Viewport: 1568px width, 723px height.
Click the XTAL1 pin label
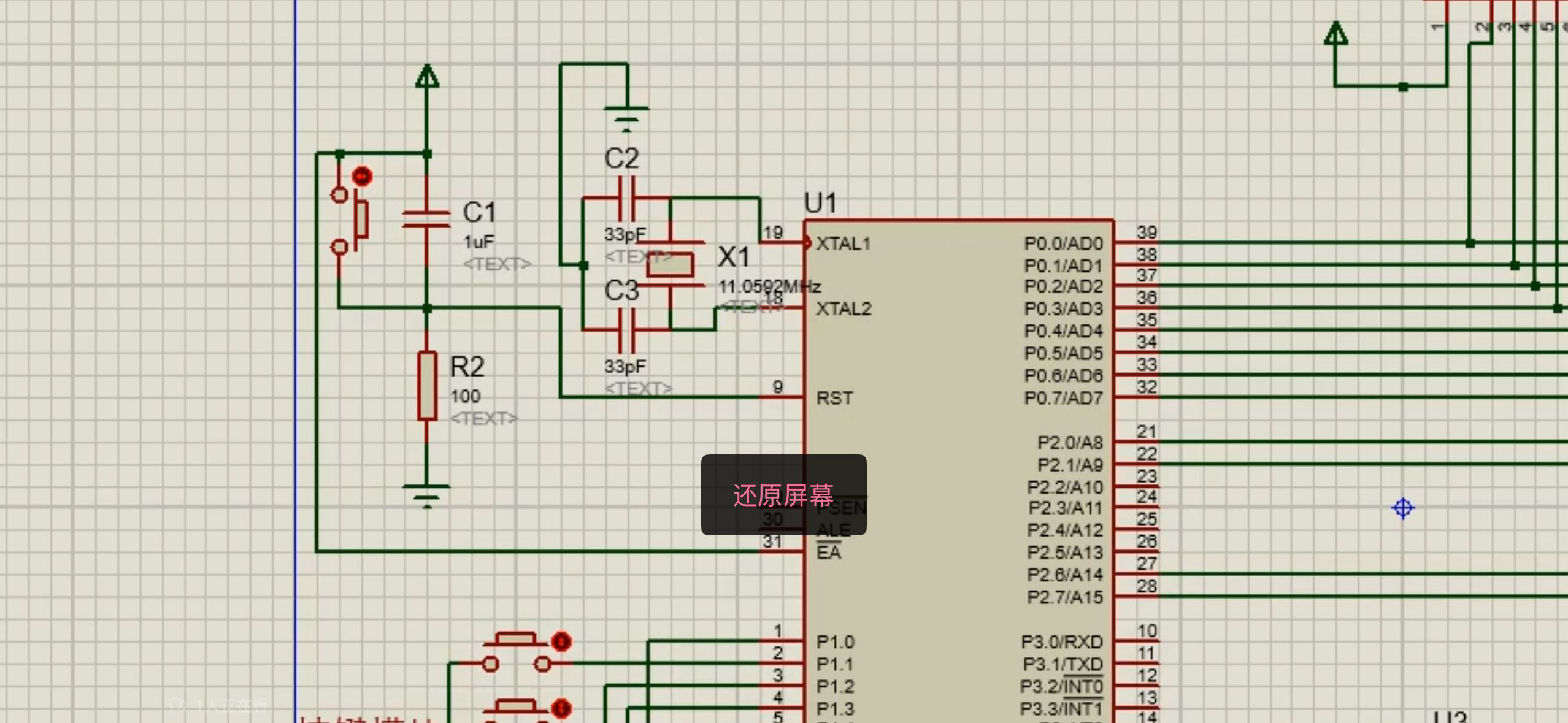(844, 243)
